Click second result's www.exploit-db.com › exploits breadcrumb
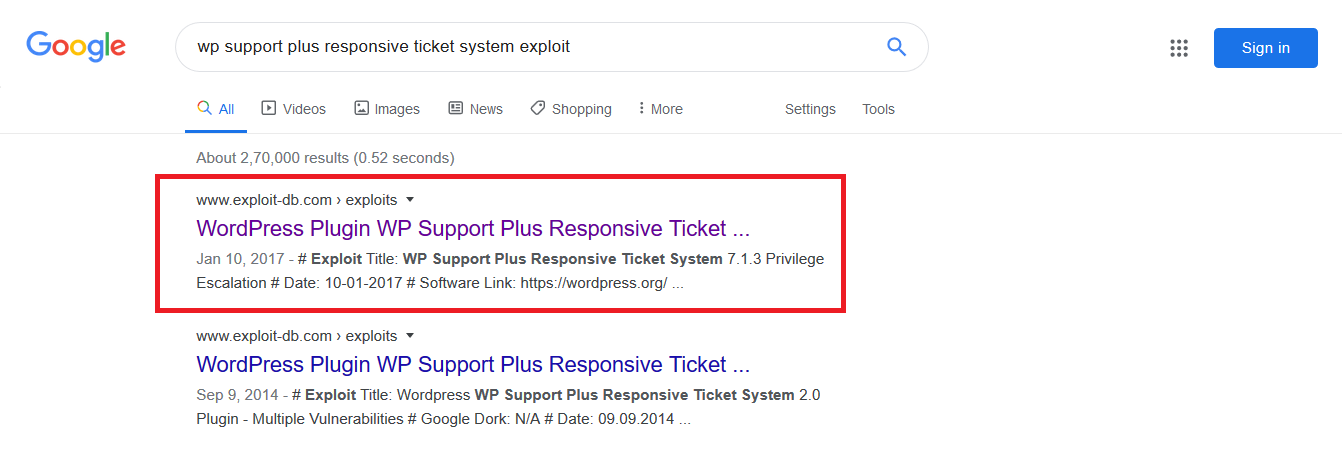Screen dimensions: 1342x463 (x=297, y=336)
